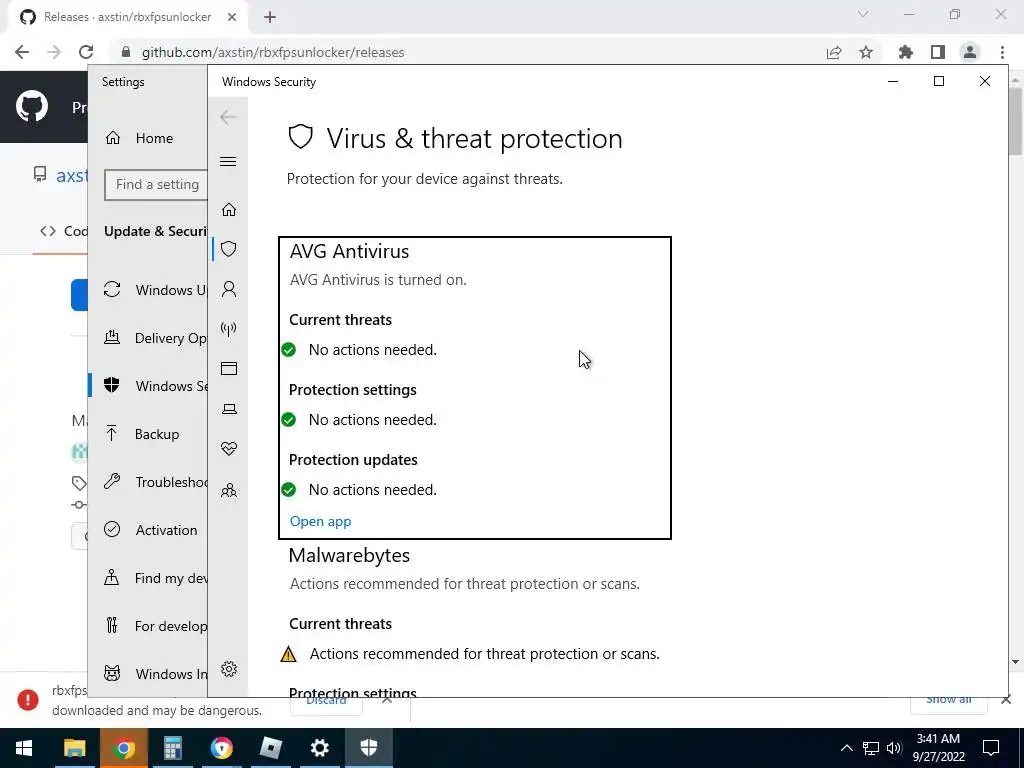Click the AVG Antivirus heading
This screenshot has height=768, width=1024.
(349, 251)
